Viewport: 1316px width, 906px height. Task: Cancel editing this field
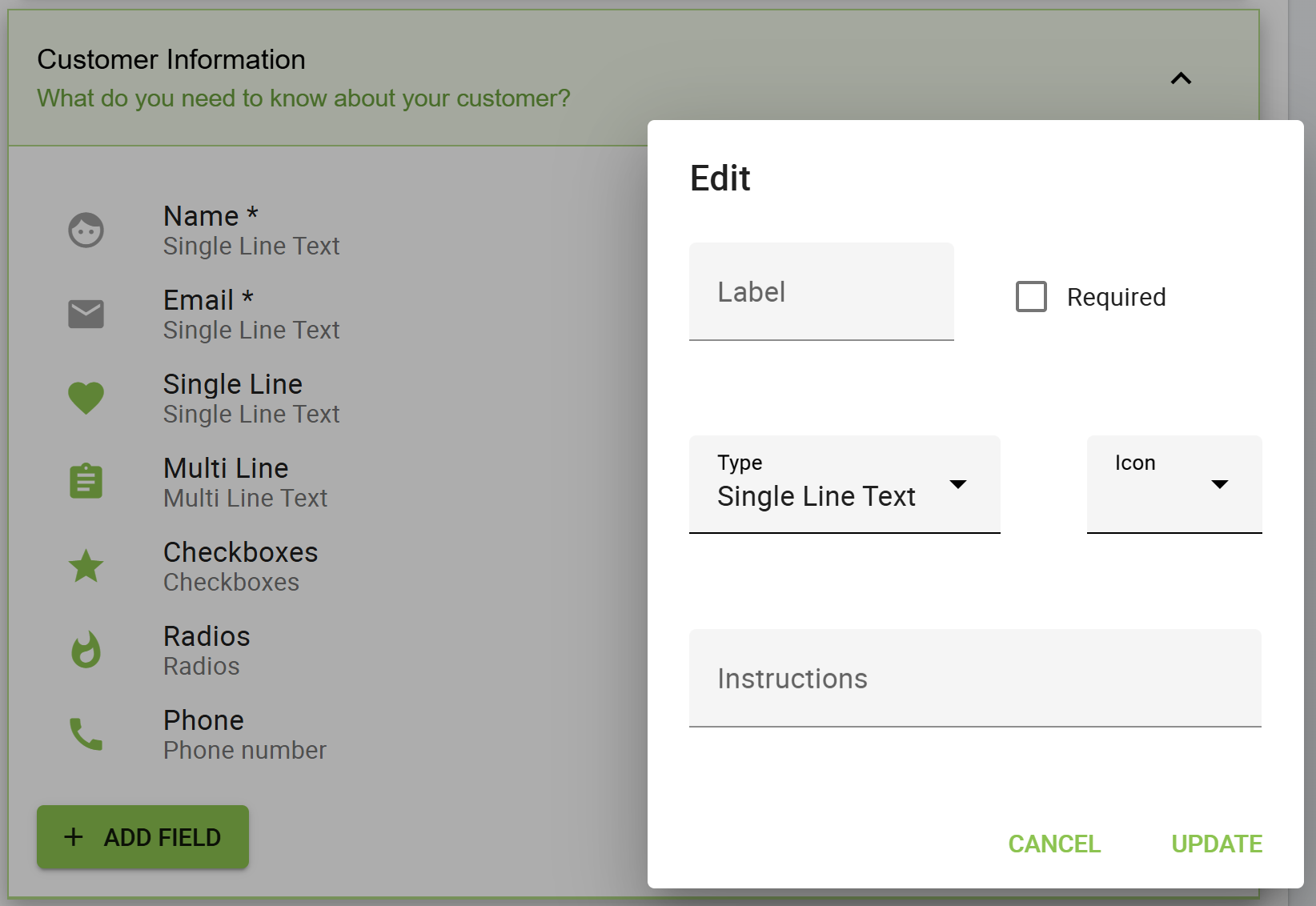click(1054, 844)
